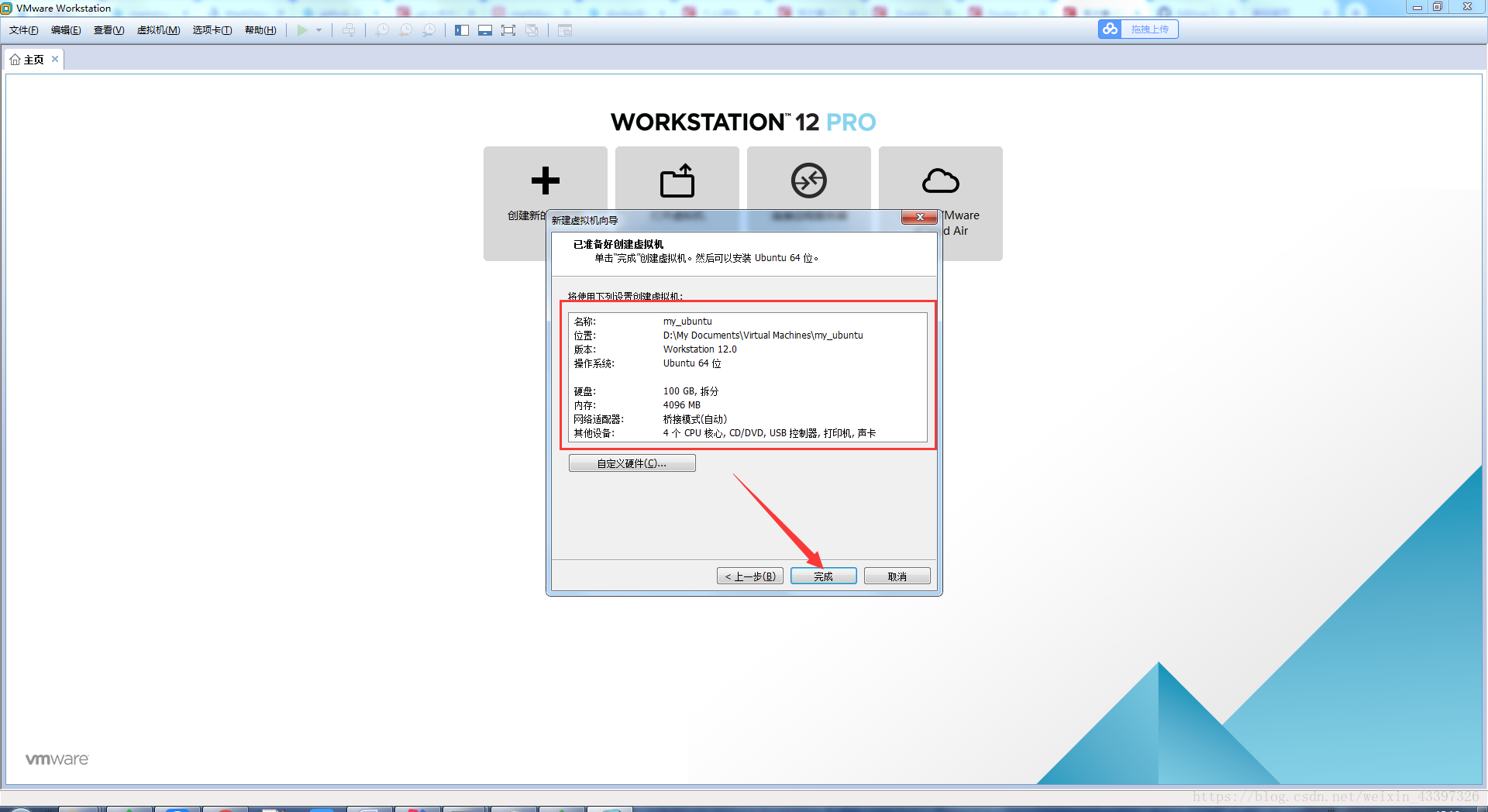Click the 内存: label in summary

[x=584, y=405]
